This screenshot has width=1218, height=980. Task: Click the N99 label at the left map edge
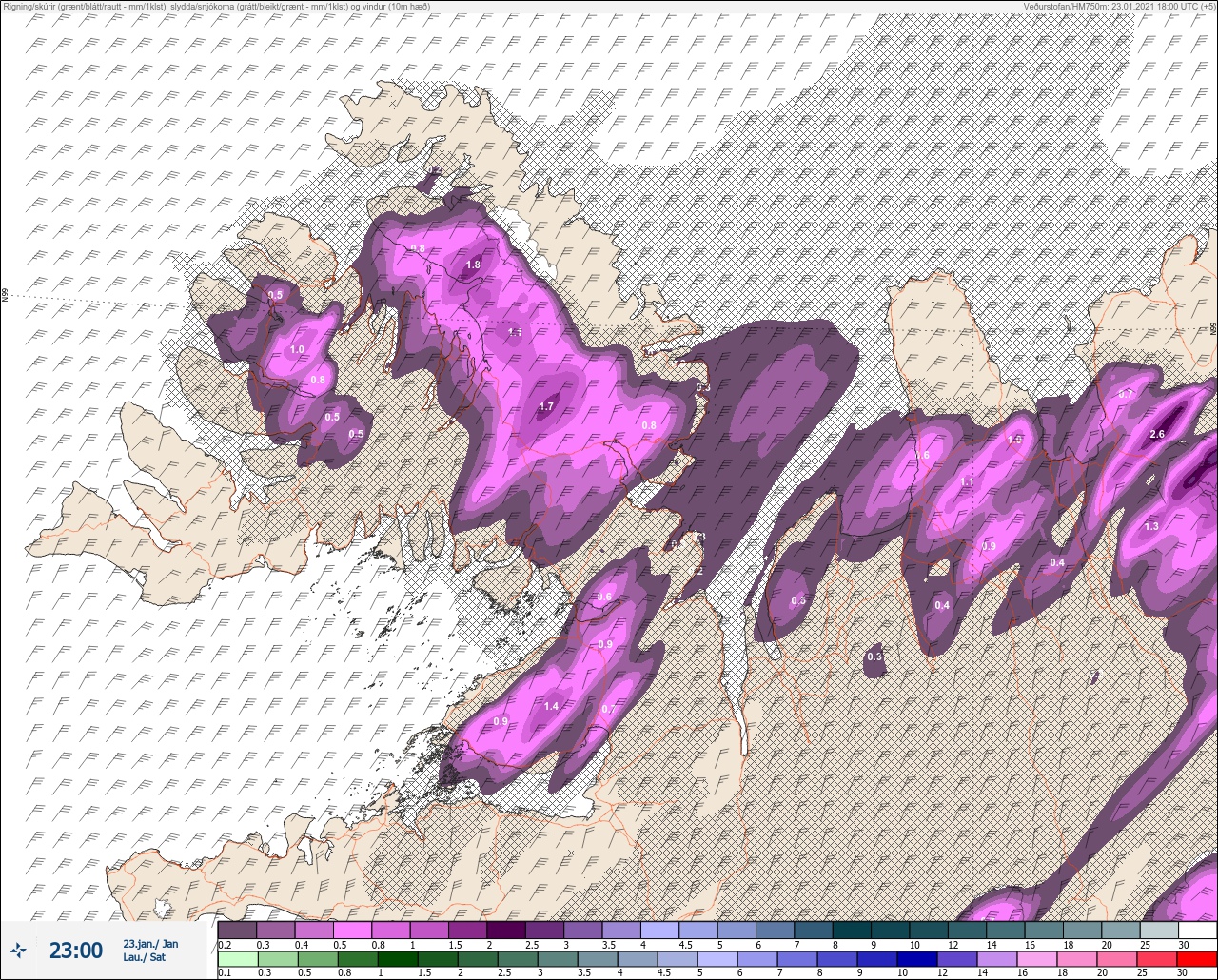[5, 295]
